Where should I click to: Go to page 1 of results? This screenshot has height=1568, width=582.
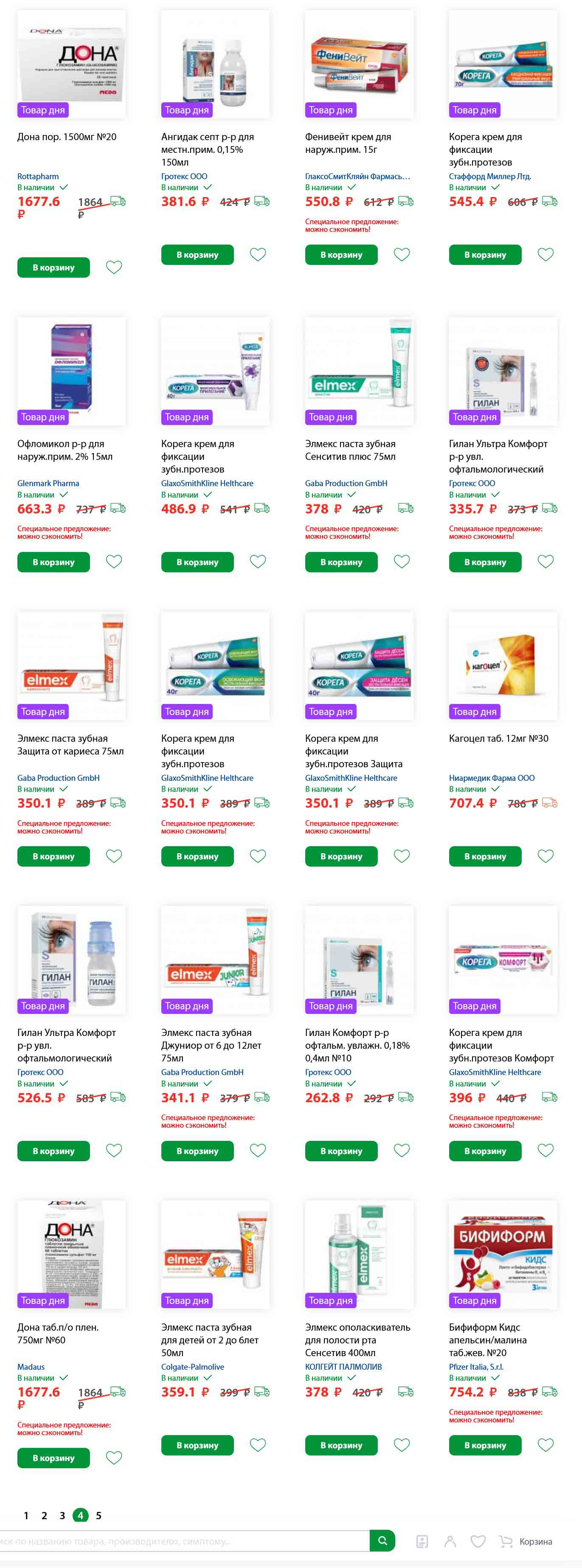pyautogui.click(x=26, y=1515)
